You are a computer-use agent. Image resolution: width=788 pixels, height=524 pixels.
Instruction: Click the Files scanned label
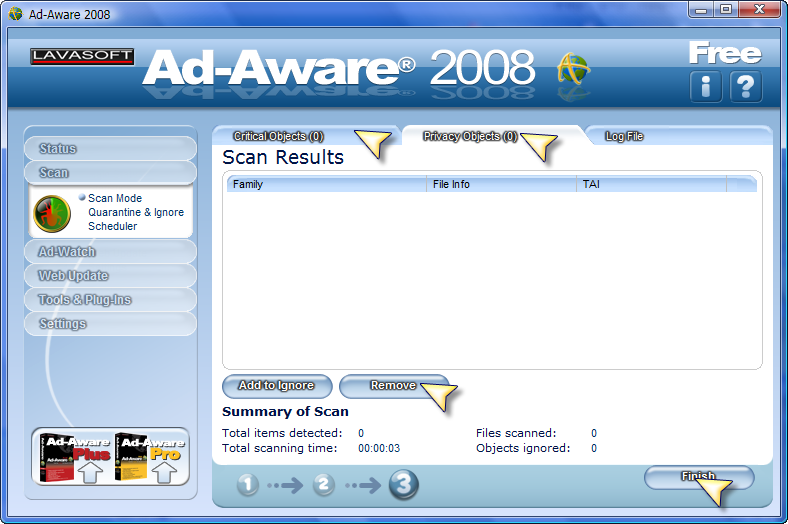click(516, 433)
